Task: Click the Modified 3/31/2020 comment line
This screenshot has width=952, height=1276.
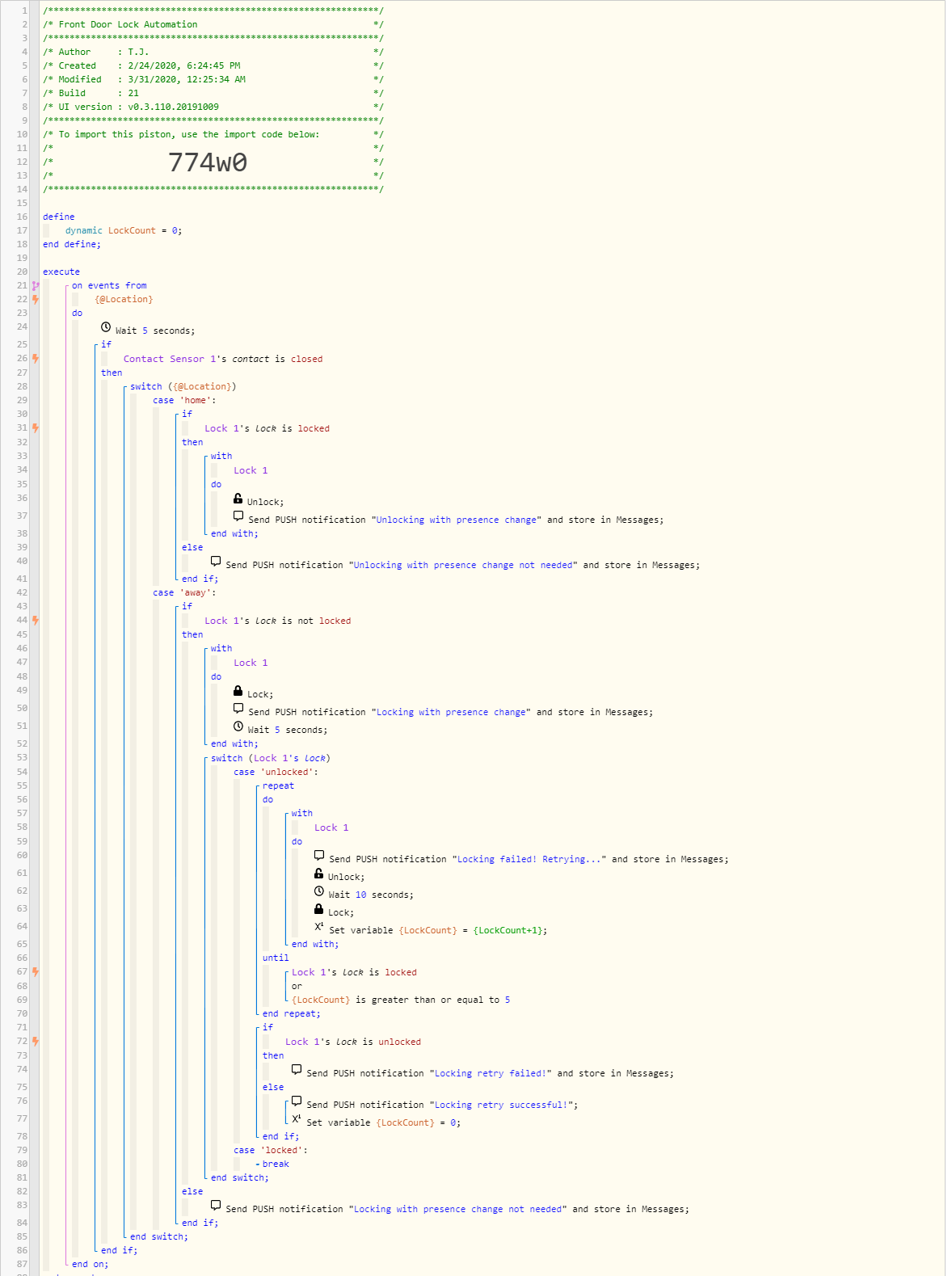Action: click(213, 79)
